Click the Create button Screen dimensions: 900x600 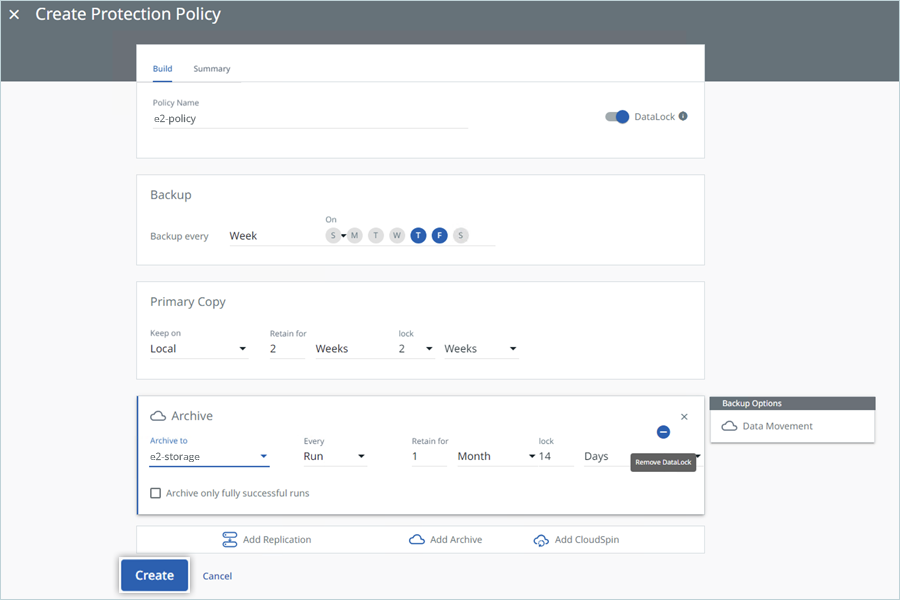click(x=154, y=575)
